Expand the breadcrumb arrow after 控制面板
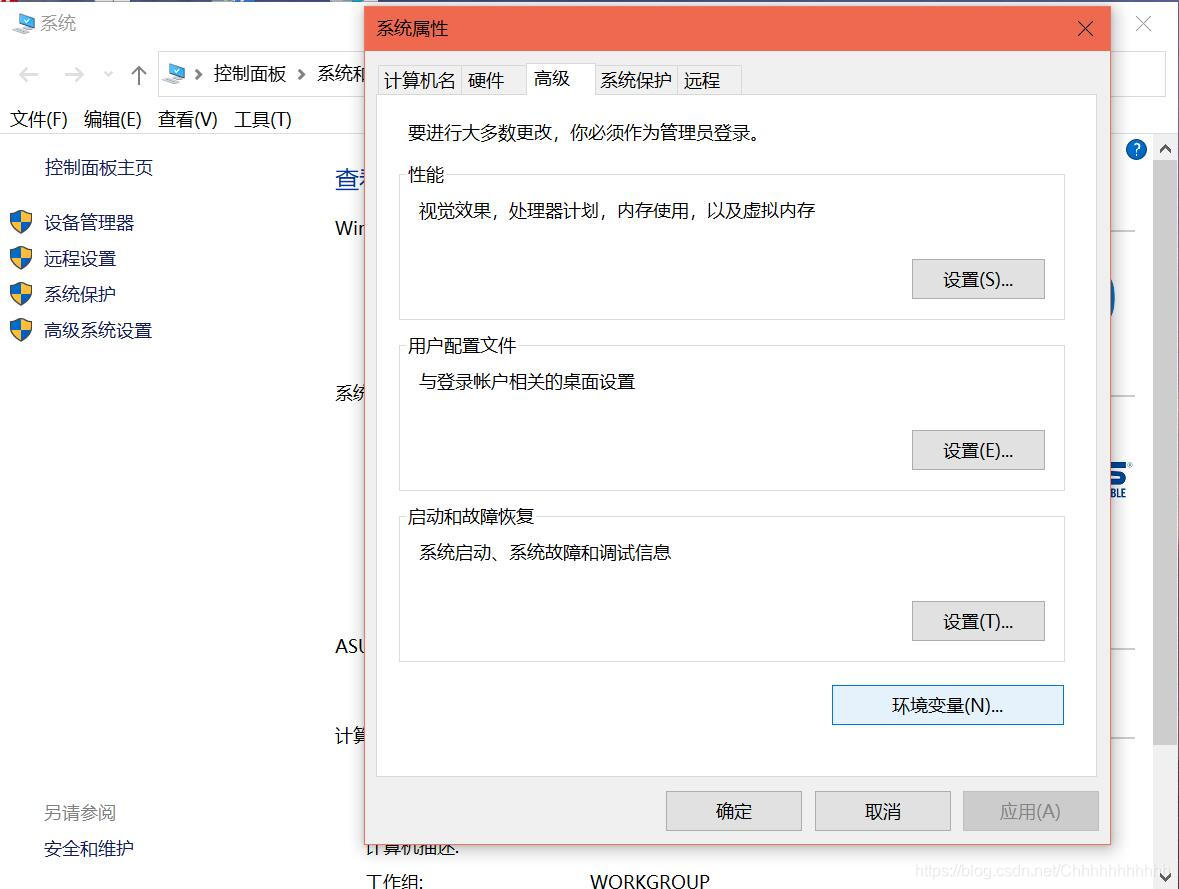 (x=300, y=74)
